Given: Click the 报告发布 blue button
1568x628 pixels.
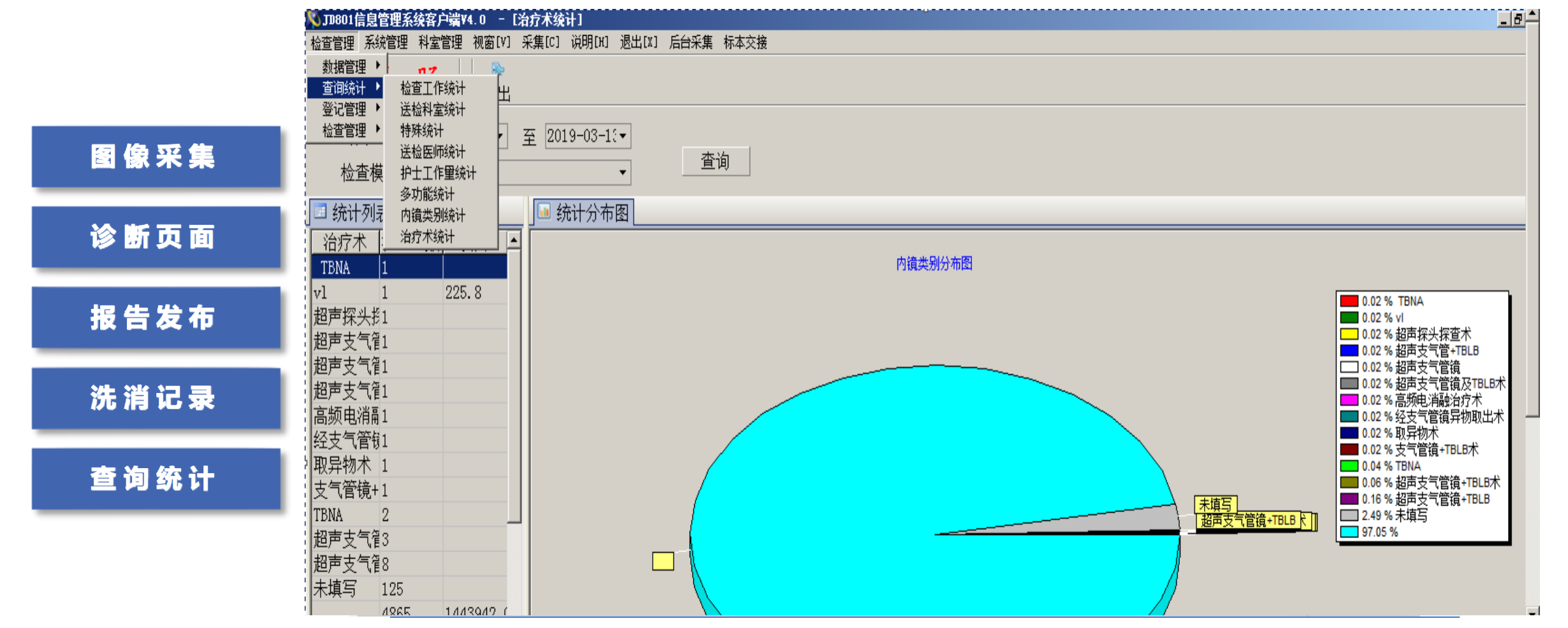Looking at the screenshot, I should coord(156,317).
